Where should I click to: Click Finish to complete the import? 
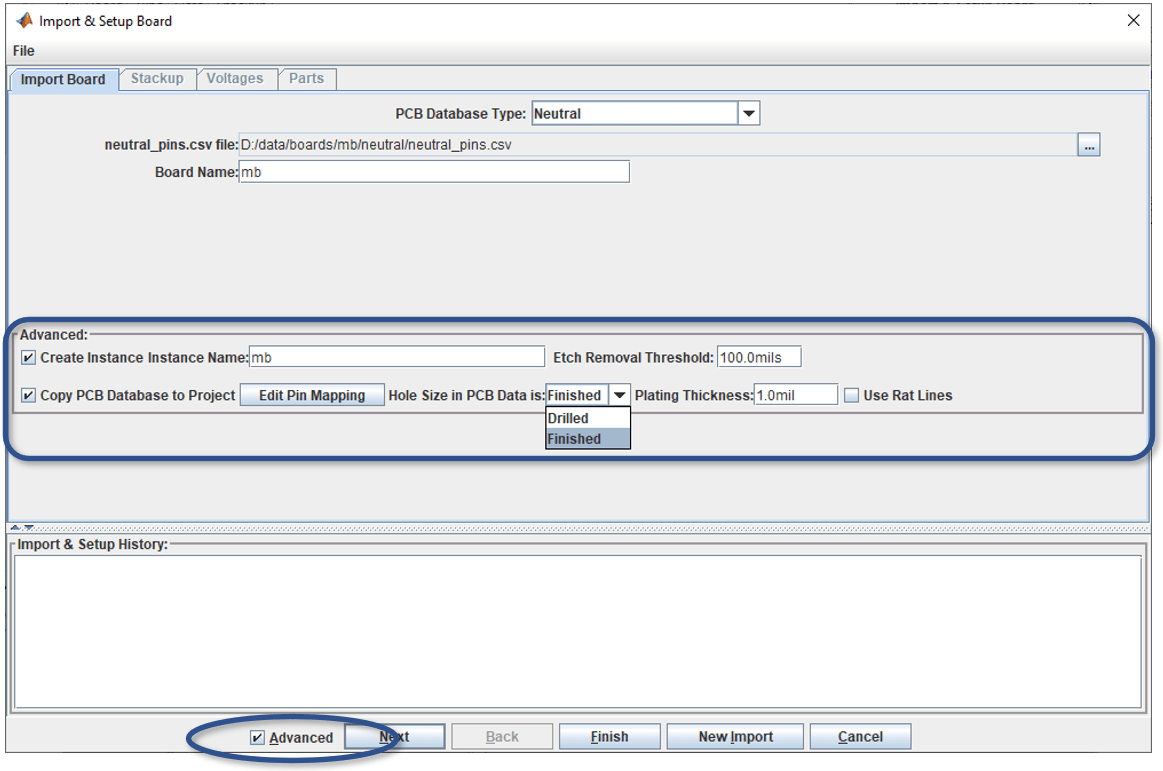[x=609, y=736]
